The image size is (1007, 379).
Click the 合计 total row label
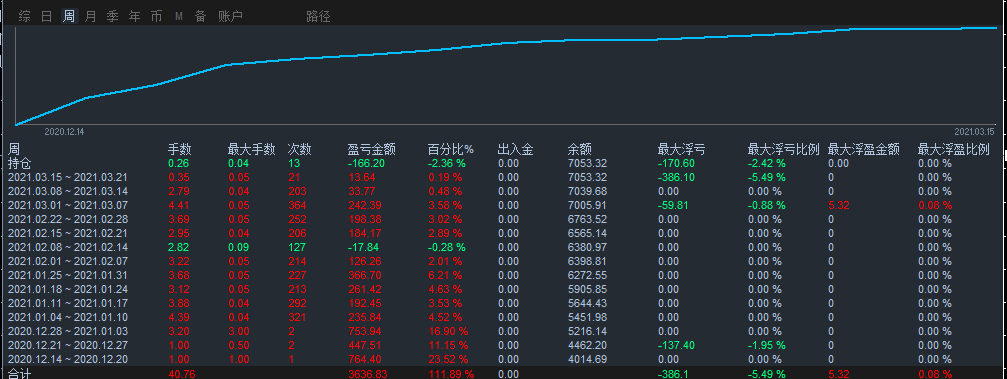pos(20,373)
